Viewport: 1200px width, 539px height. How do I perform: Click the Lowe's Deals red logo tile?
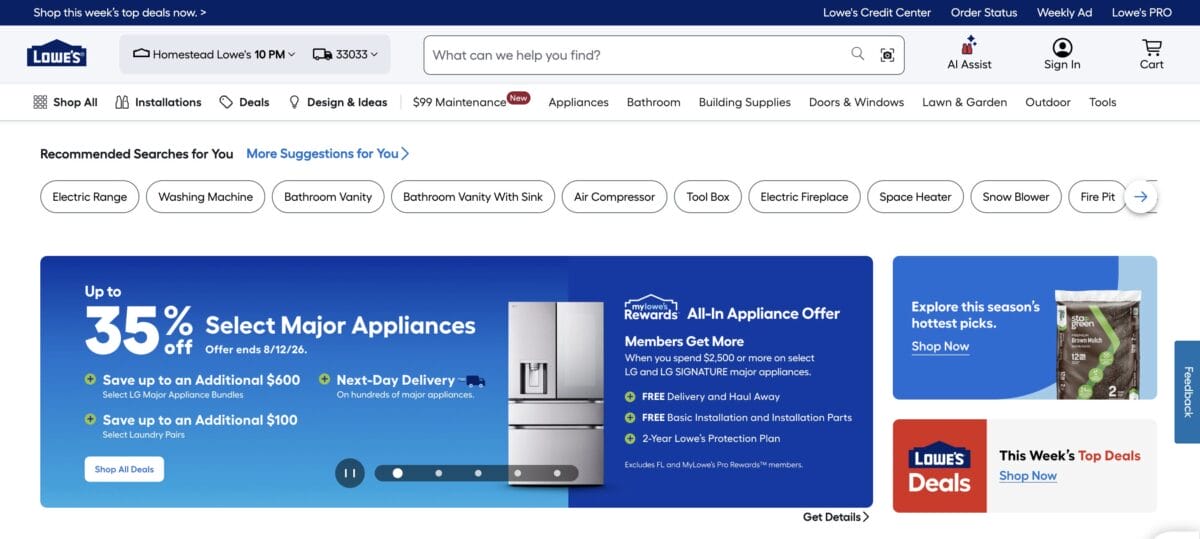(940, 466)
